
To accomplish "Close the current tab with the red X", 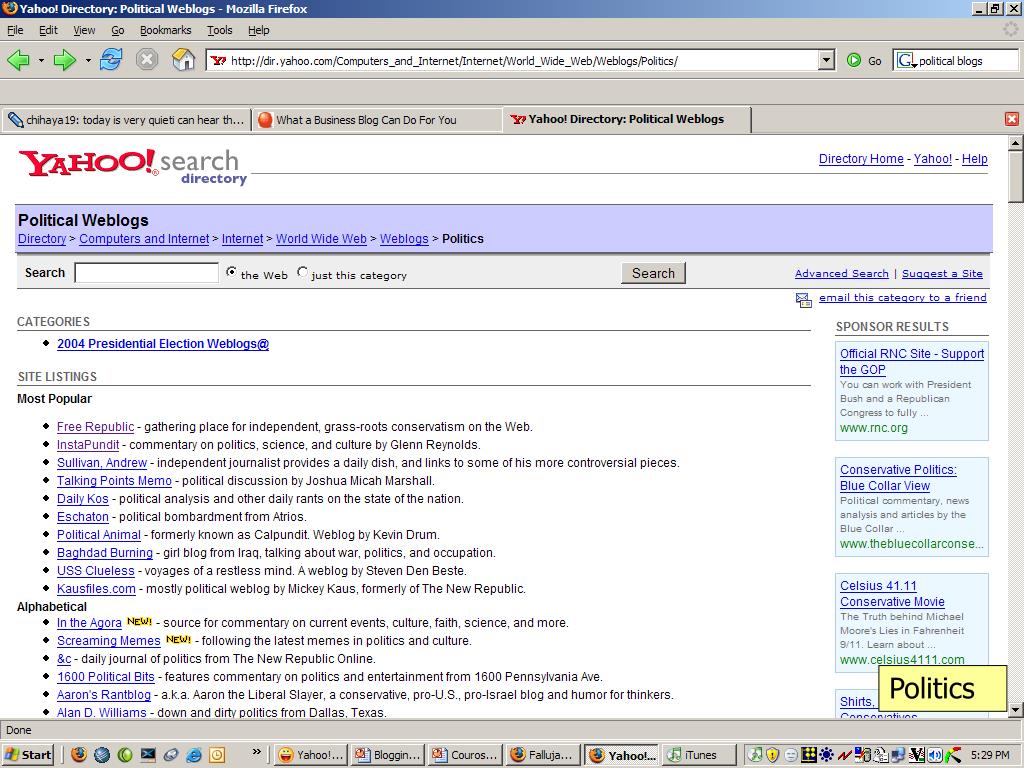I will (1012, 119).
